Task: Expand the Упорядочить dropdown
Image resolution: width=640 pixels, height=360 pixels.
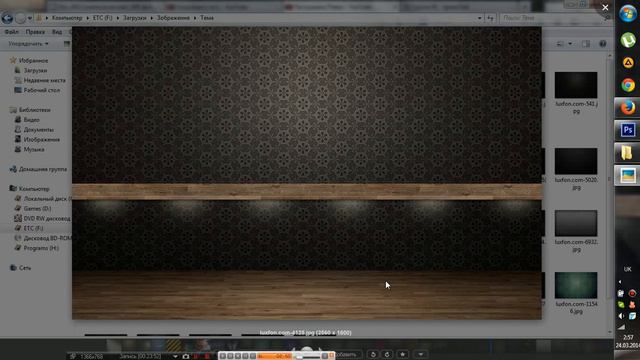Action: (28, 44)
